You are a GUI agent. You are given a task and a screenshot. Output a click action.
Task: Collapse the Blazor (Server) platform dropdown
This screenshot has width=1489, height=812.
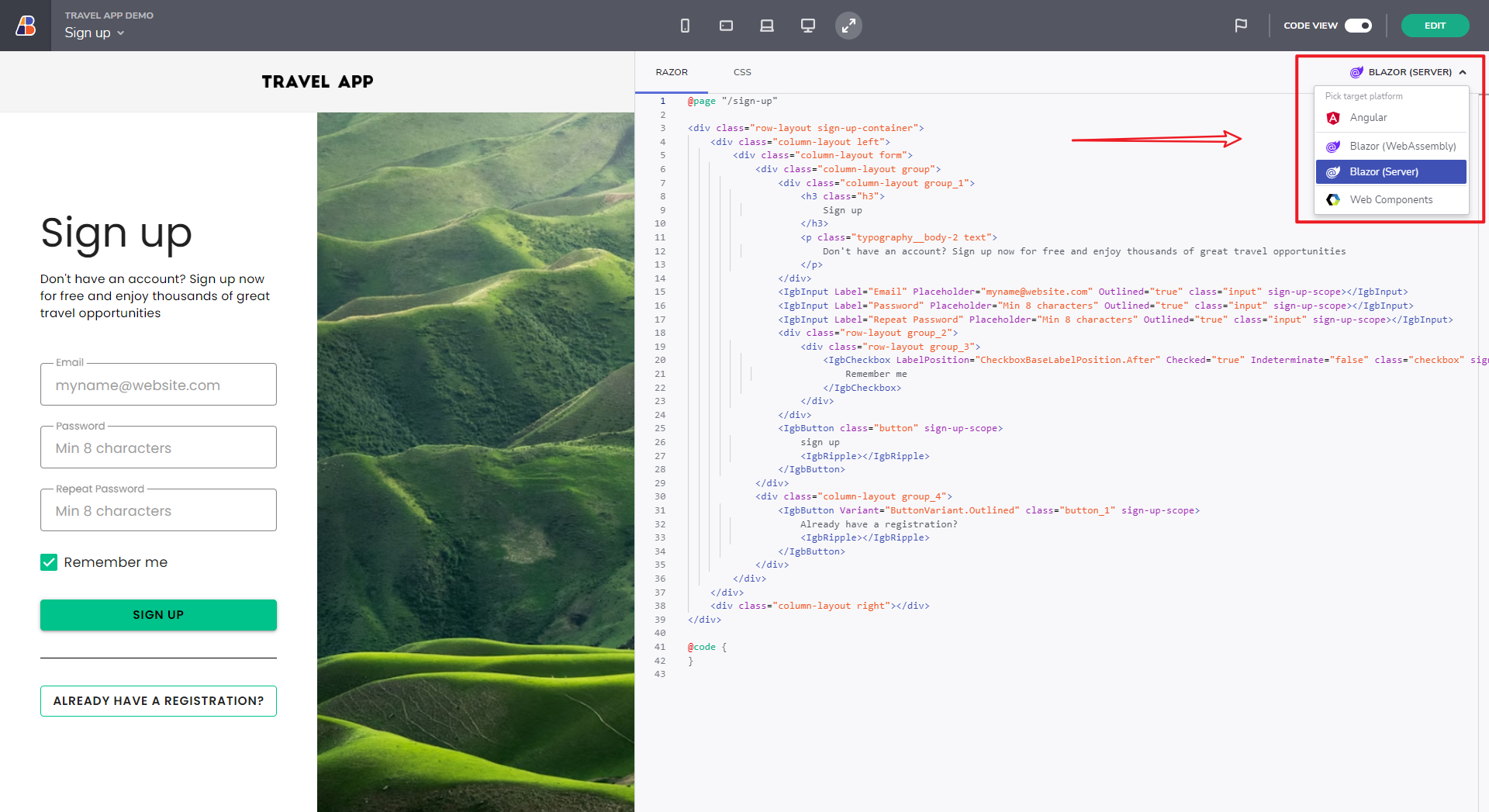coord(1408,72)
